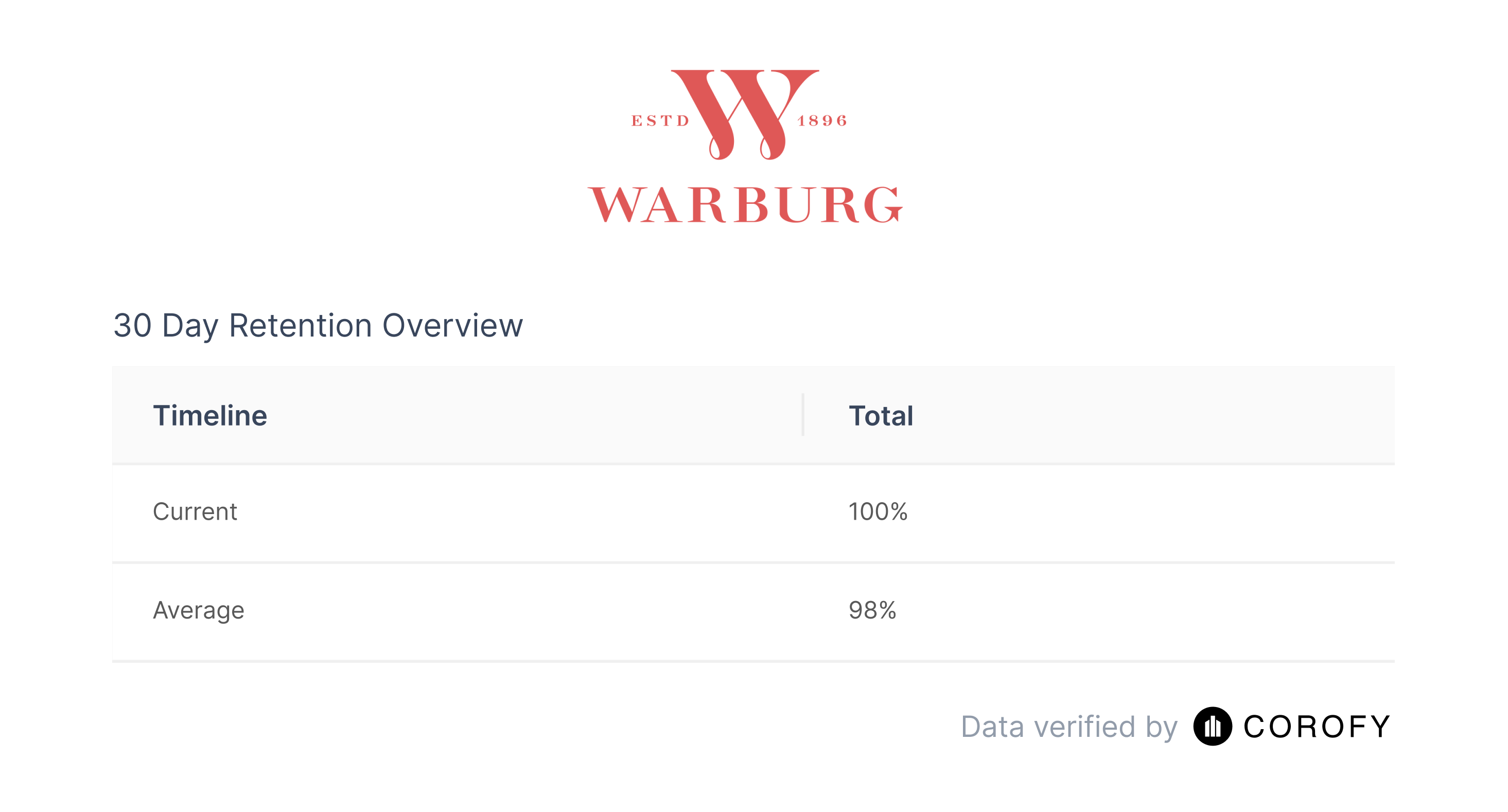The image size is (1508, 812).
Task: Click the 98% value in Average row
Action: click(873, 610)
